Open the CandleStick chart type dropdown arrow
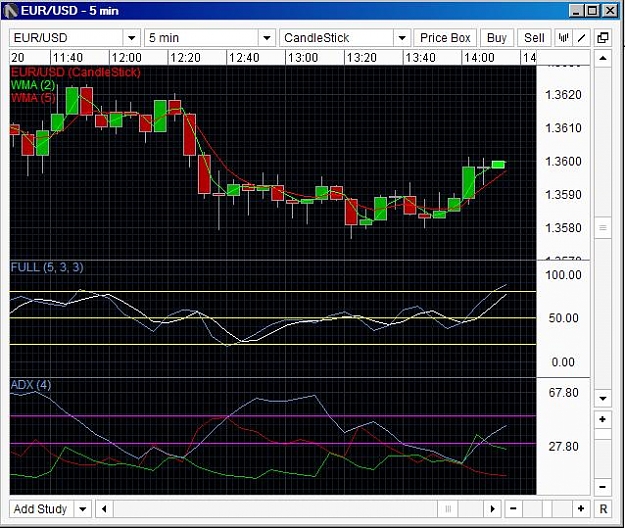Image resolution: width=625 pixels, height=528 pixels. (x=402, y=38)
